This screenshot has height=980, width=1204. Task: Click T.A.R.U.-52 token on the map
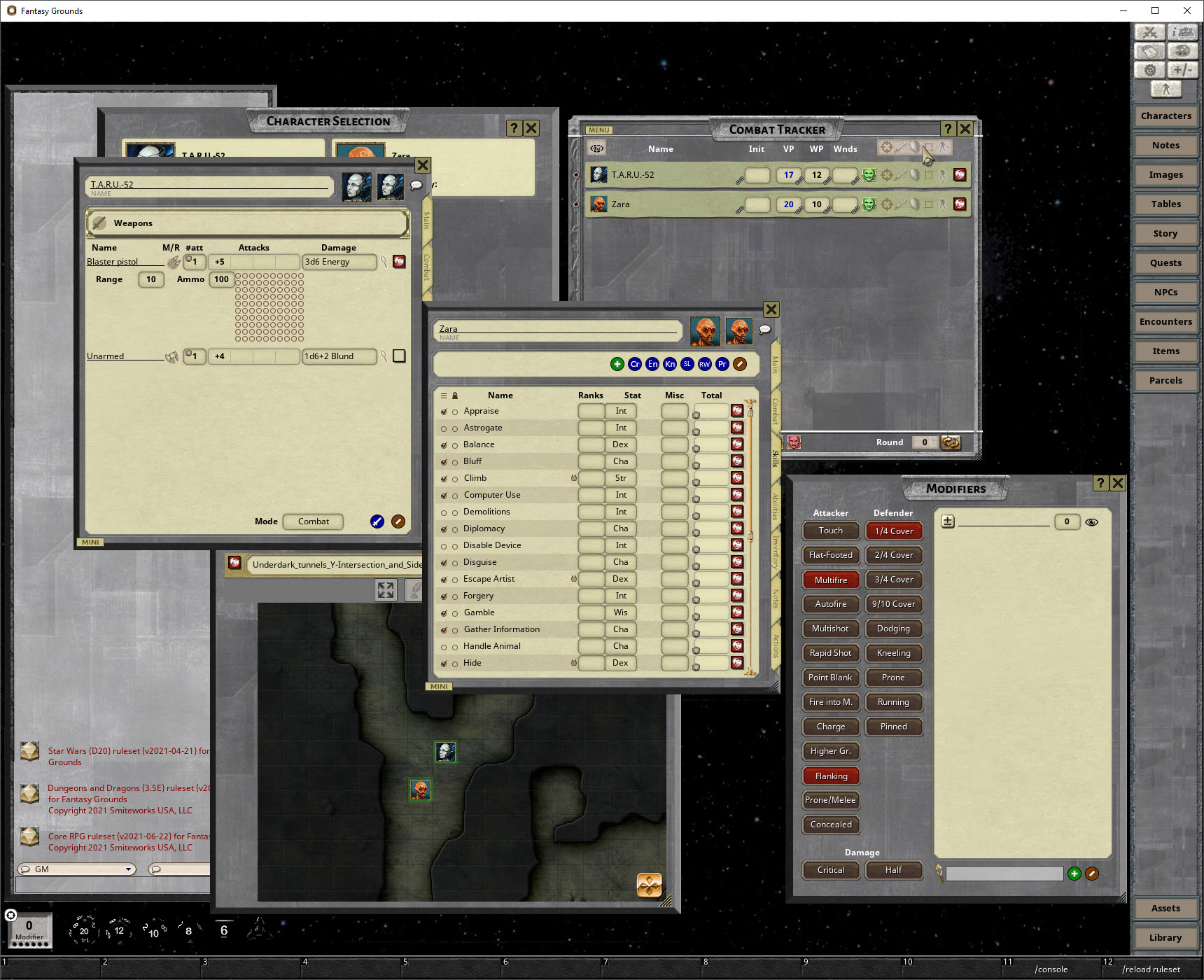[x=445, y=752]
